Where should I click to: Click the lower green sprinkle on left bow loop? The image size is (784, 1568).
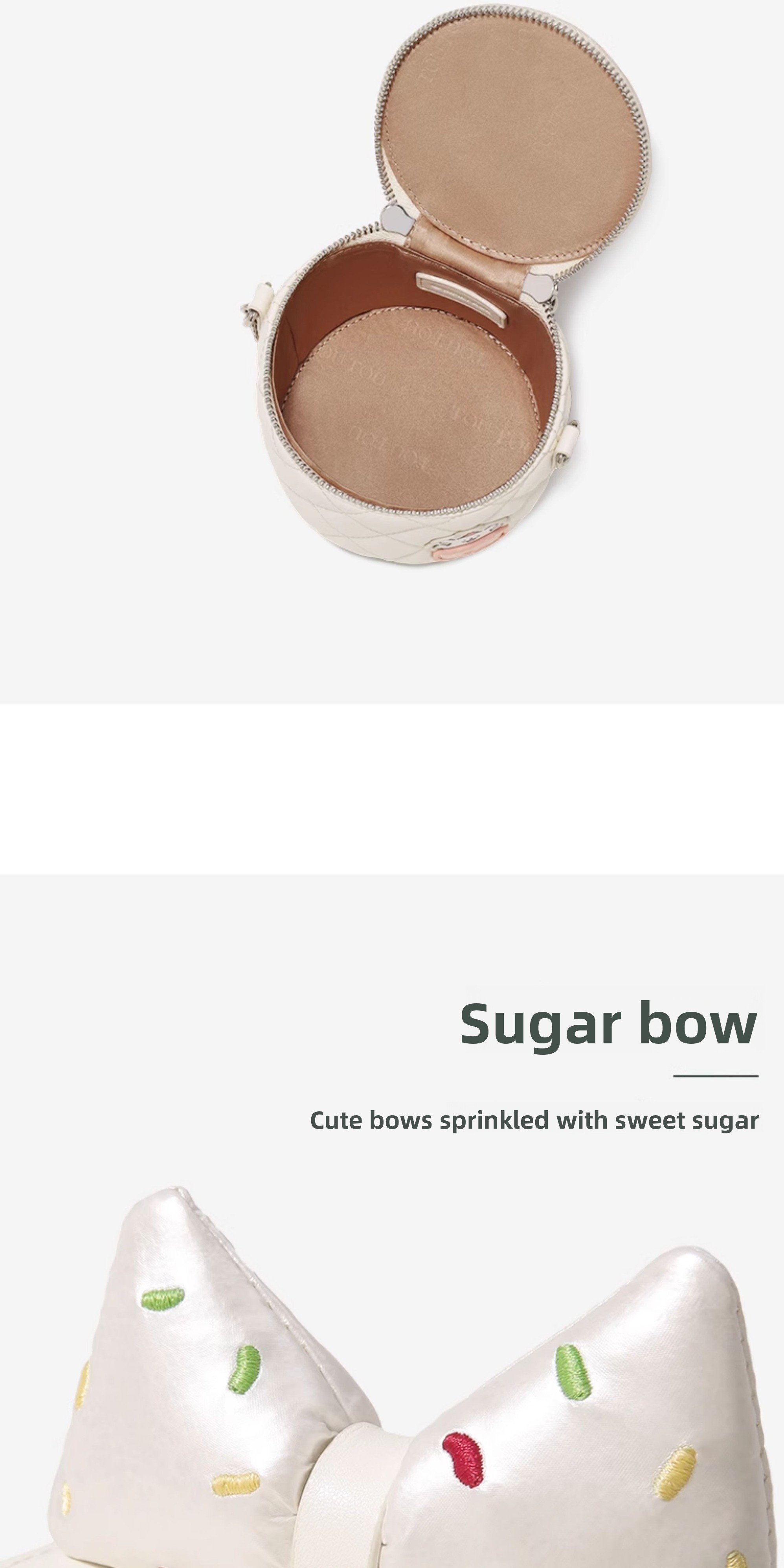pyautogui.click(x=244, y=1370)
